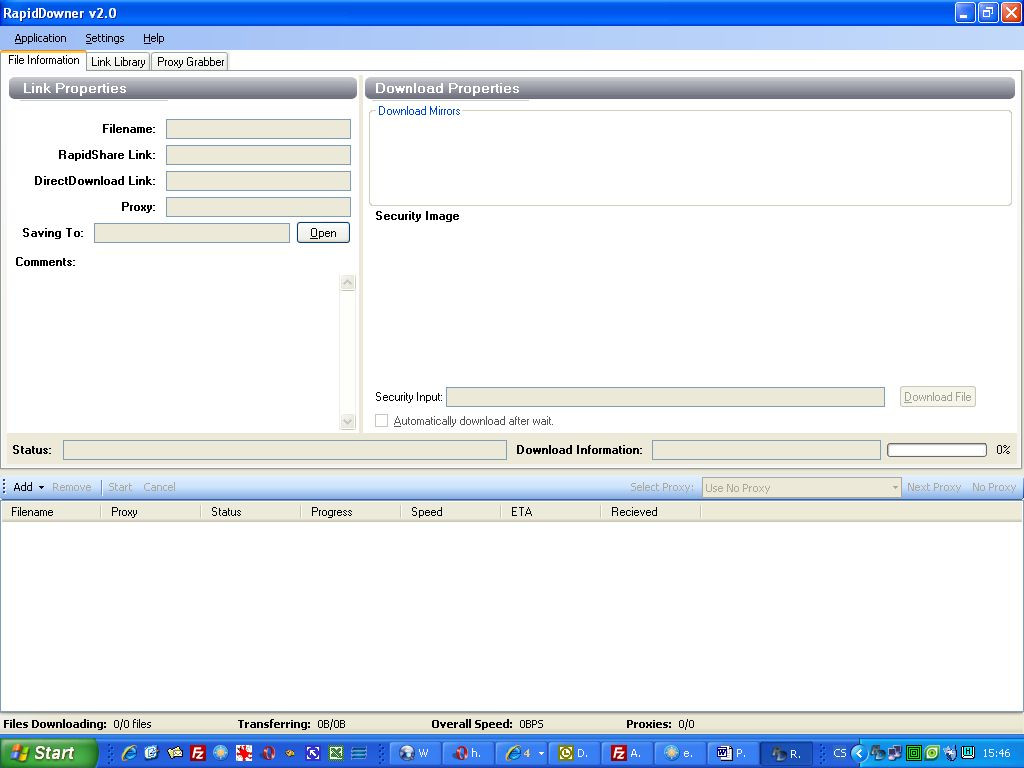The width and height of the screenshot is (1024, 768).
Task: Launch FileZilla from the quick launch bar
Action: click(x=198, y=753)
